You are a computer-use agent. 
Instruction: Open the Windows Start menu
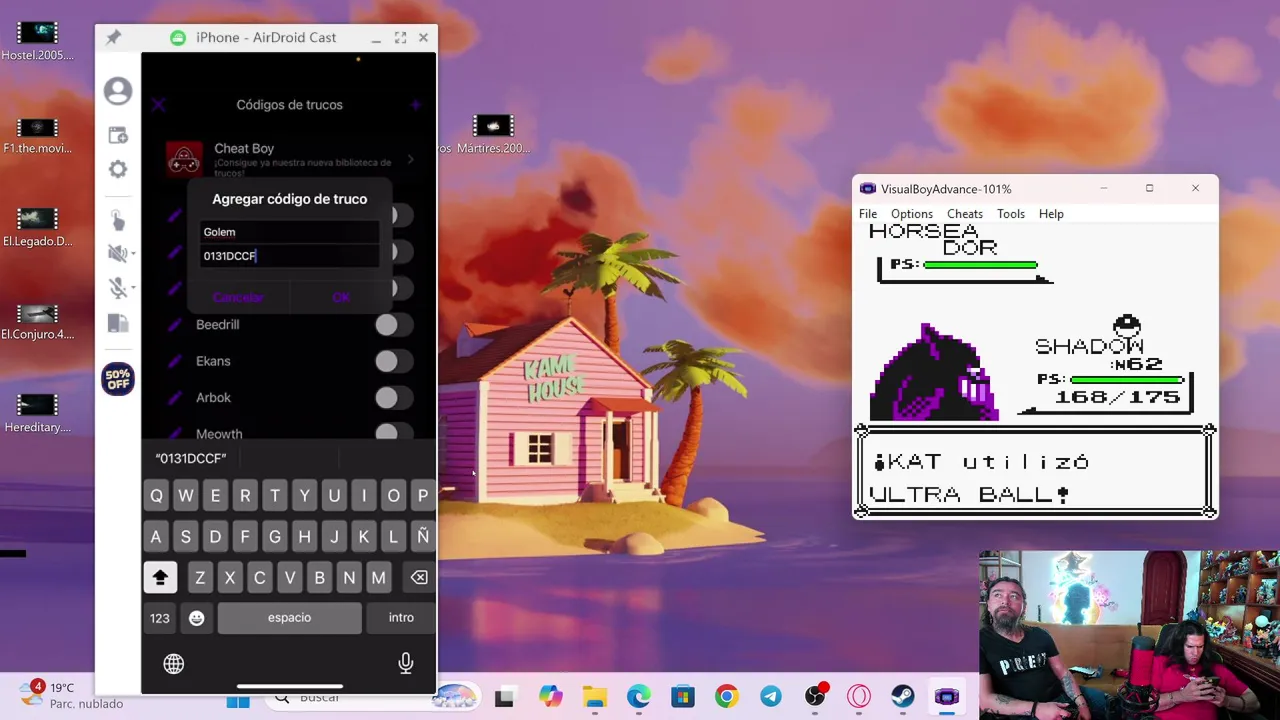coord(238,697)
